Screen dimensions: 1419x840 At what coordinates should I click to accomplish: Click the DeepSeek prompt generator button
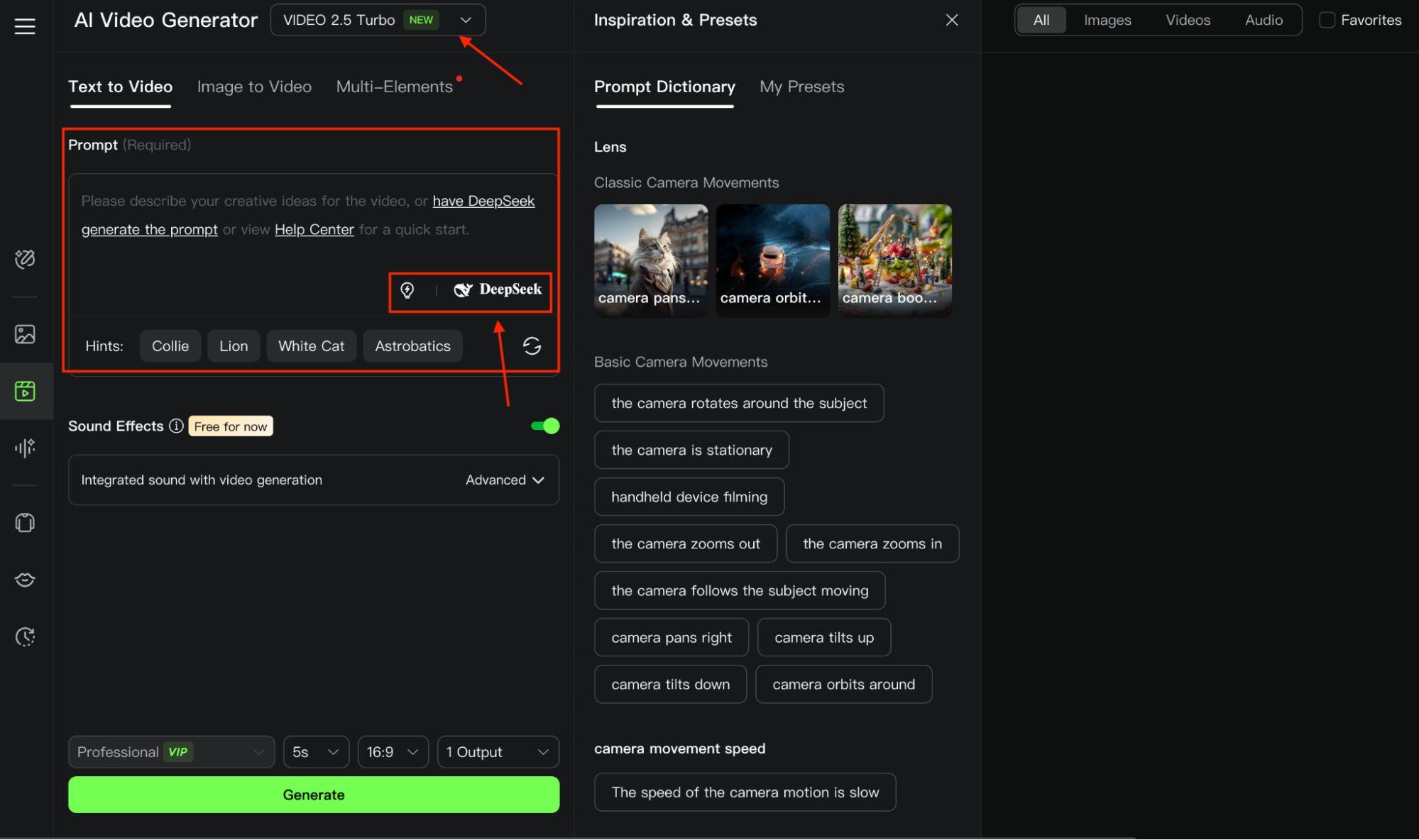pos(498,289)
